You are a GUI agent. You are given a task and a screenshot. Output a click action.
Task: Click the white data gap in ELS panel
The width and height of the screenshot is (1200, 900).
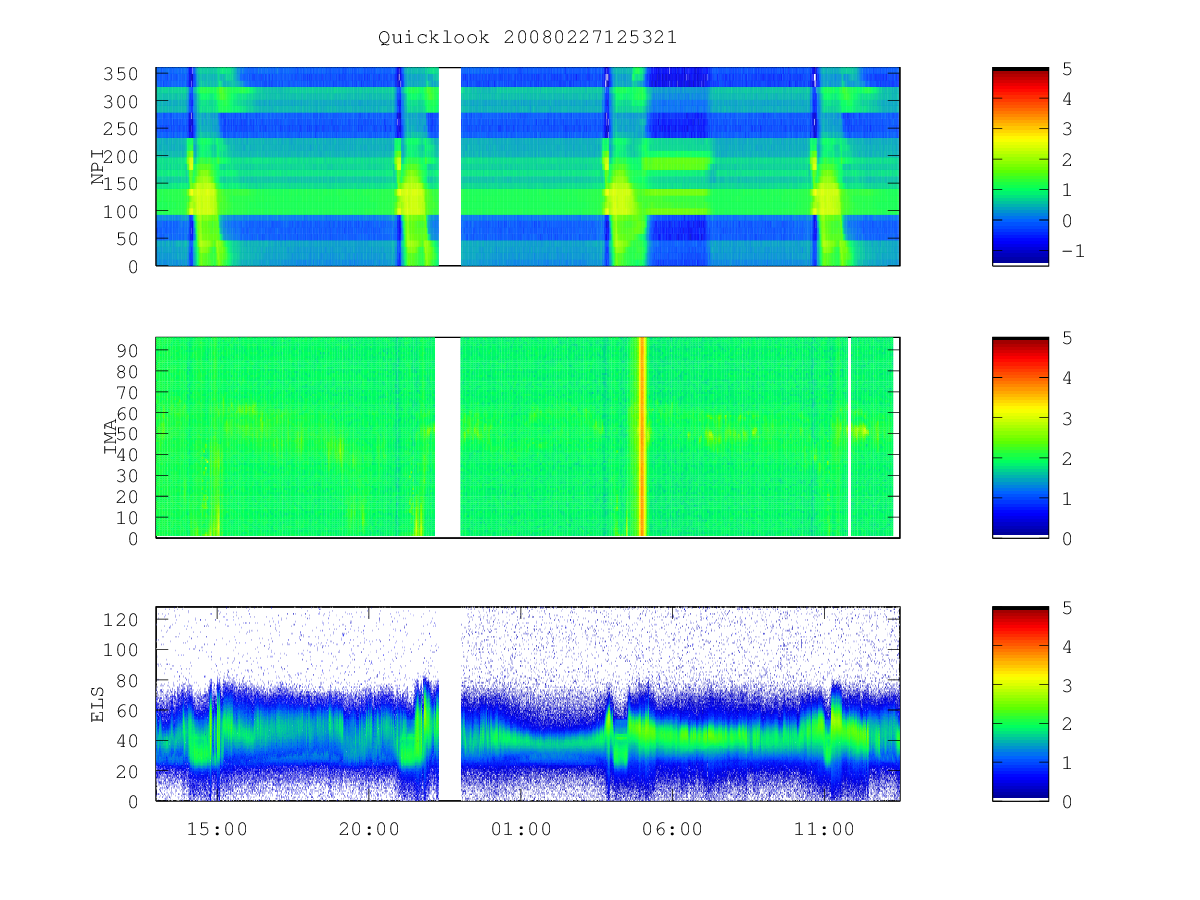pyautogui.click(x=450, y=704)
